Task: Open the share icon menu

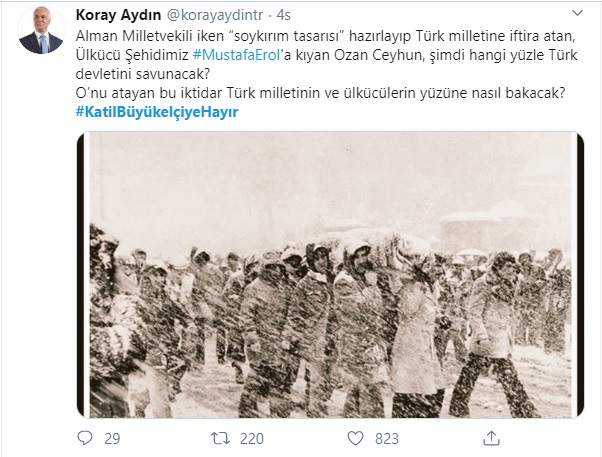Action: [491, 438]
